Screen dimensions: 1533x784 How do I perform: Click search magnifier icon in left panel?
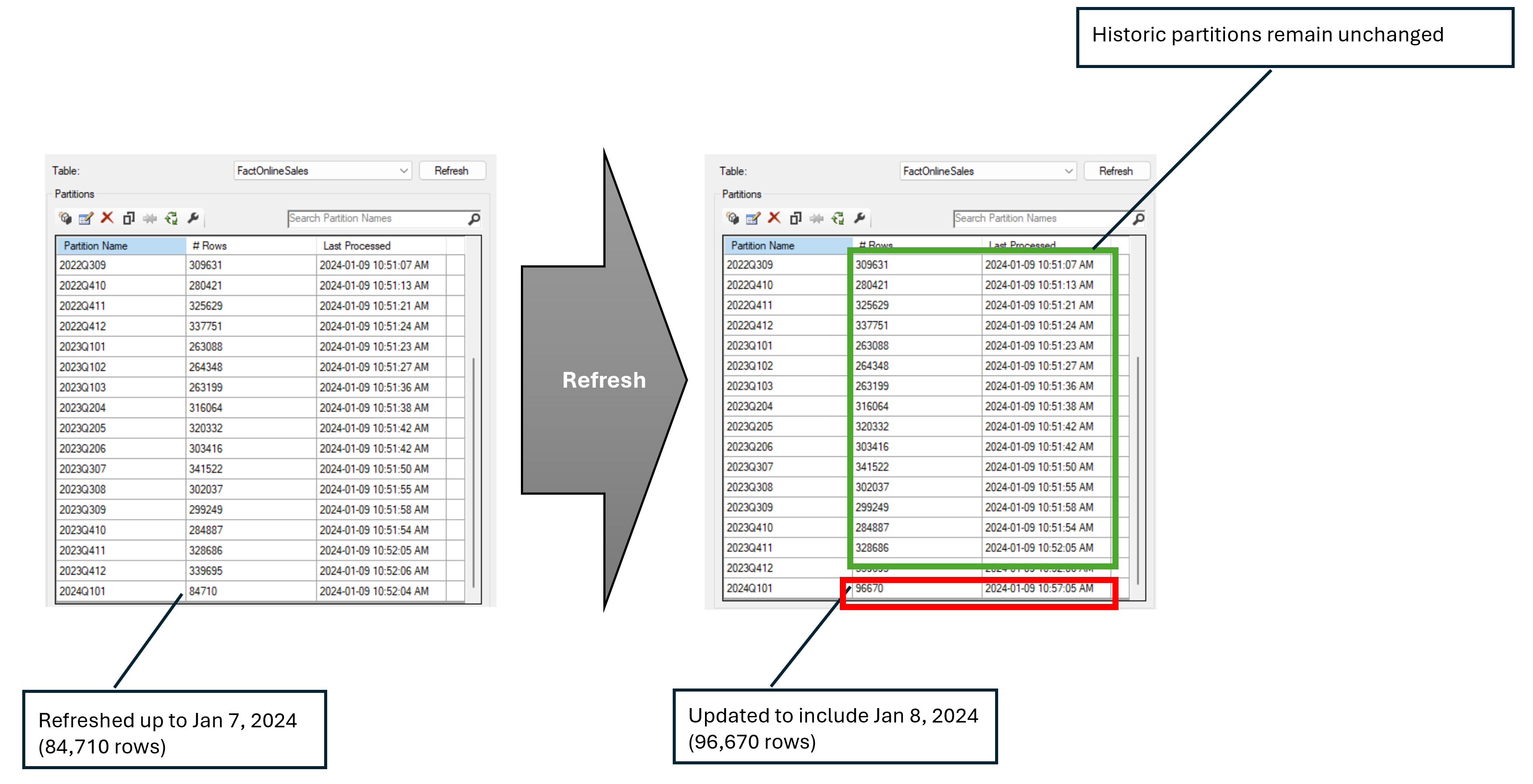pos(474,219)
